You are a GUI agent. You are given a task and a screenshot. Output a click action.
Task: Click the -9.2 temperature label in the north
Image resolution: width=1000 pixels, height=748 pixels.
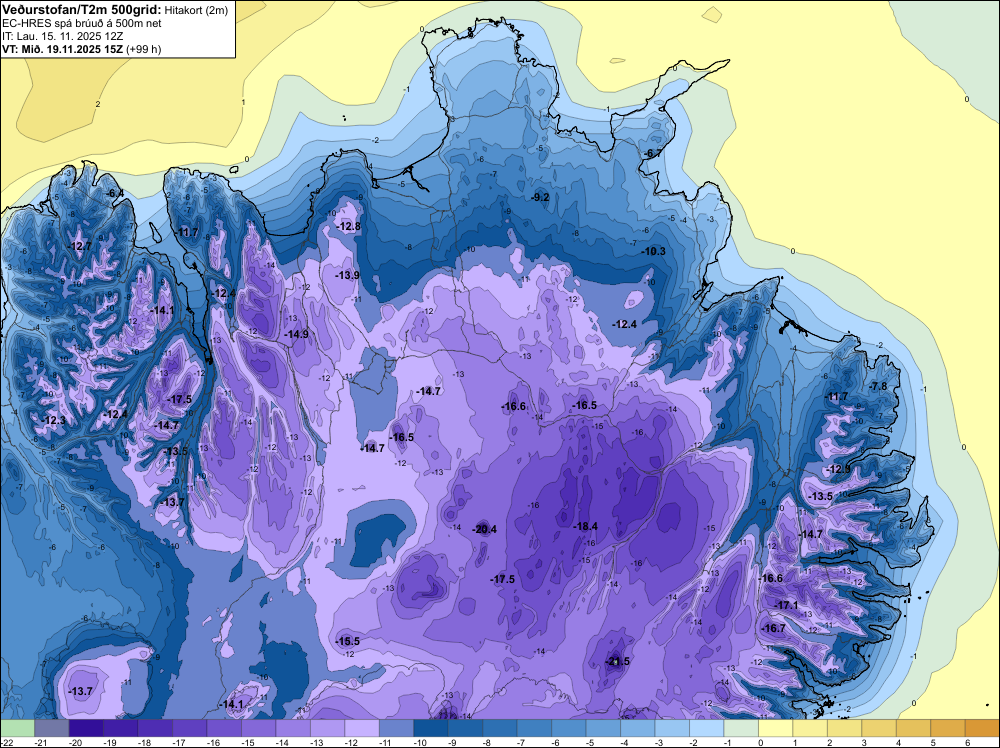coord(540,197)
